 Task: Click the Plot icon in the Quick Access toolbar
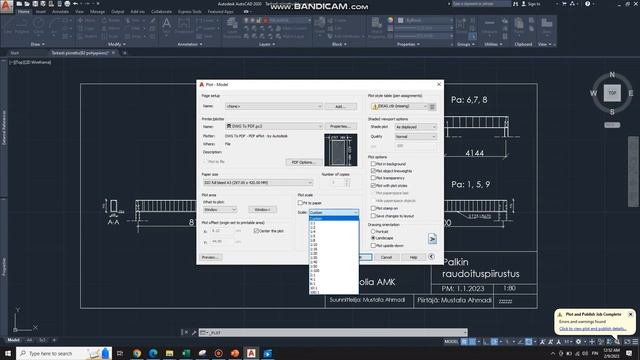coord(67,4)
